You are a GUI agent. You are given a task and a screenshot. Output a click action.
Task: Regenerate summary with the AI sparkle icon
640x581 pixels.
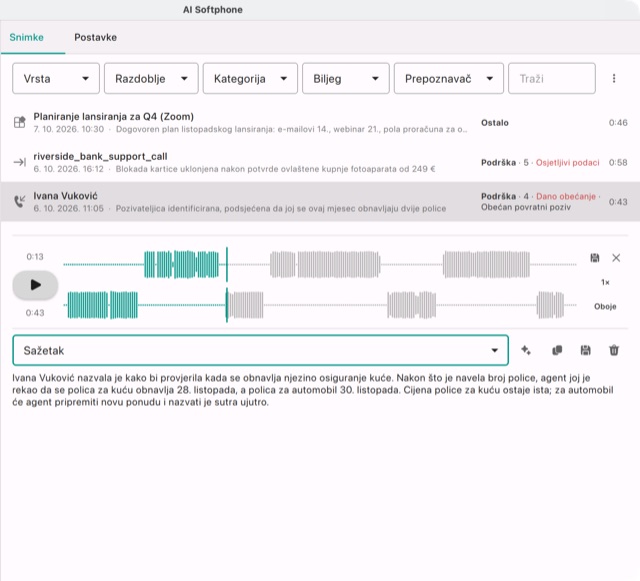tap(526, 350)
